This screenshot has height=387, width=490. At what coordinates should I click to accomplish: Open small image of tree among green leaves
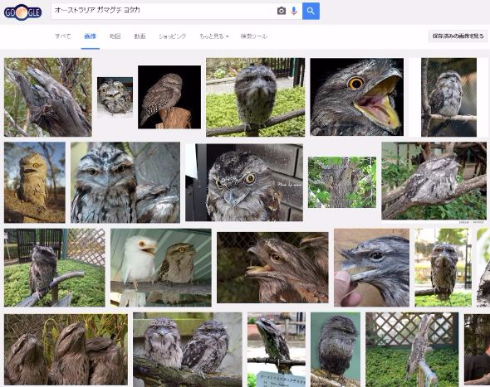[x=342, y=182]
